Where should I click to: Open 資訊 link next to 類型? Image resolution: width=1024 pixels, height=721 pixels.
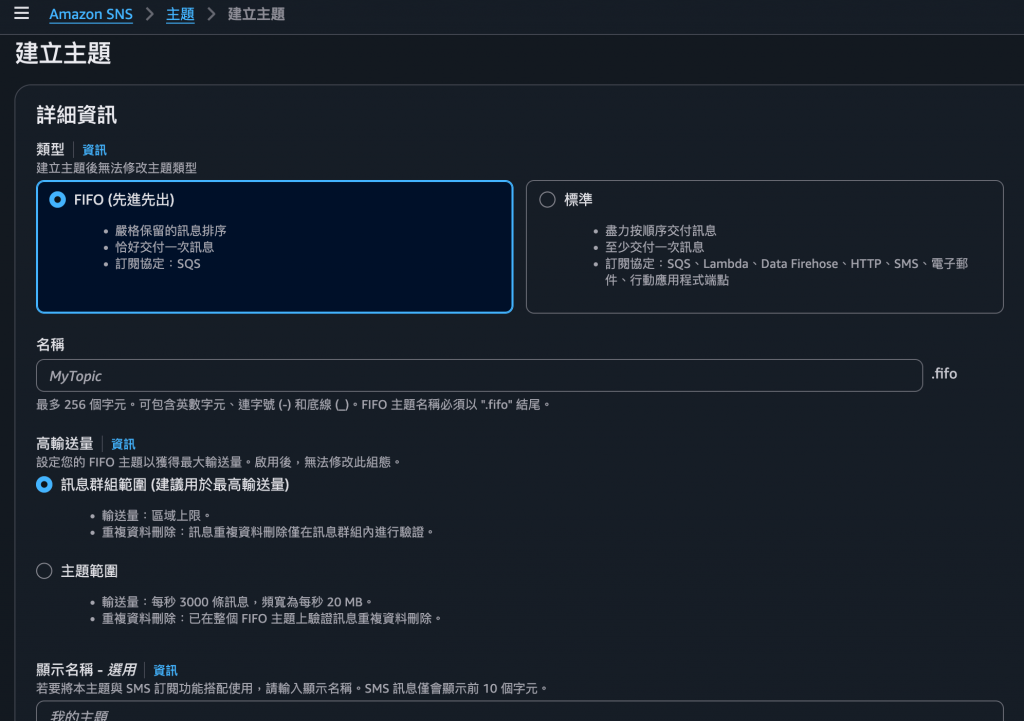[x=94, y=150]
